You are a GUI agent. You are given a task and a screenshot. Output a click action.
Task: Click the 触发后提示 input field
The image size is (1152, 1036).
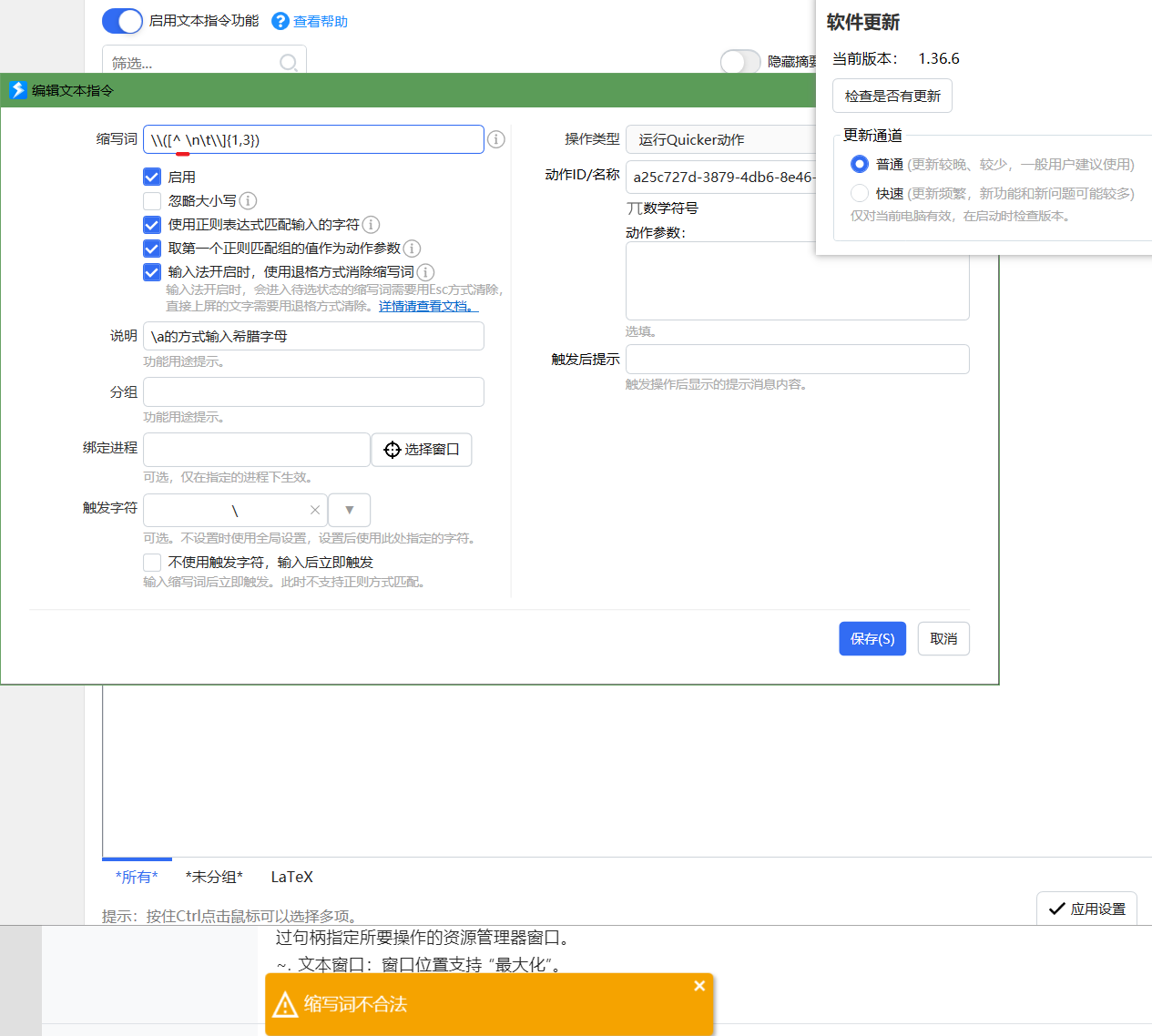point(797,359)
